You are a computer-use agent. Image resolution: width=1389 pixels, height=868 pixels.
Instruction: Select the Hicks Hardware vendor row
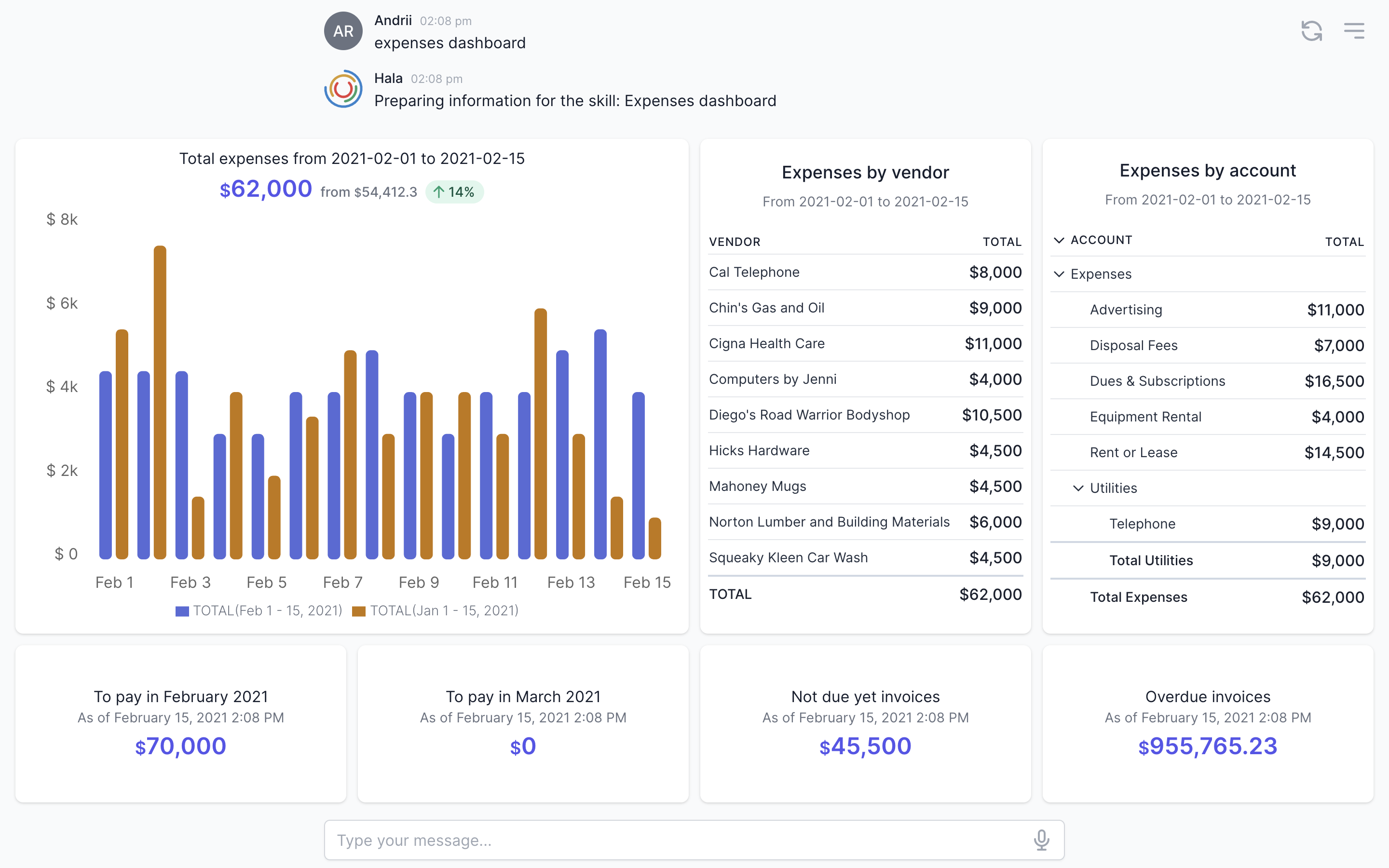click(x=865, y=451)
